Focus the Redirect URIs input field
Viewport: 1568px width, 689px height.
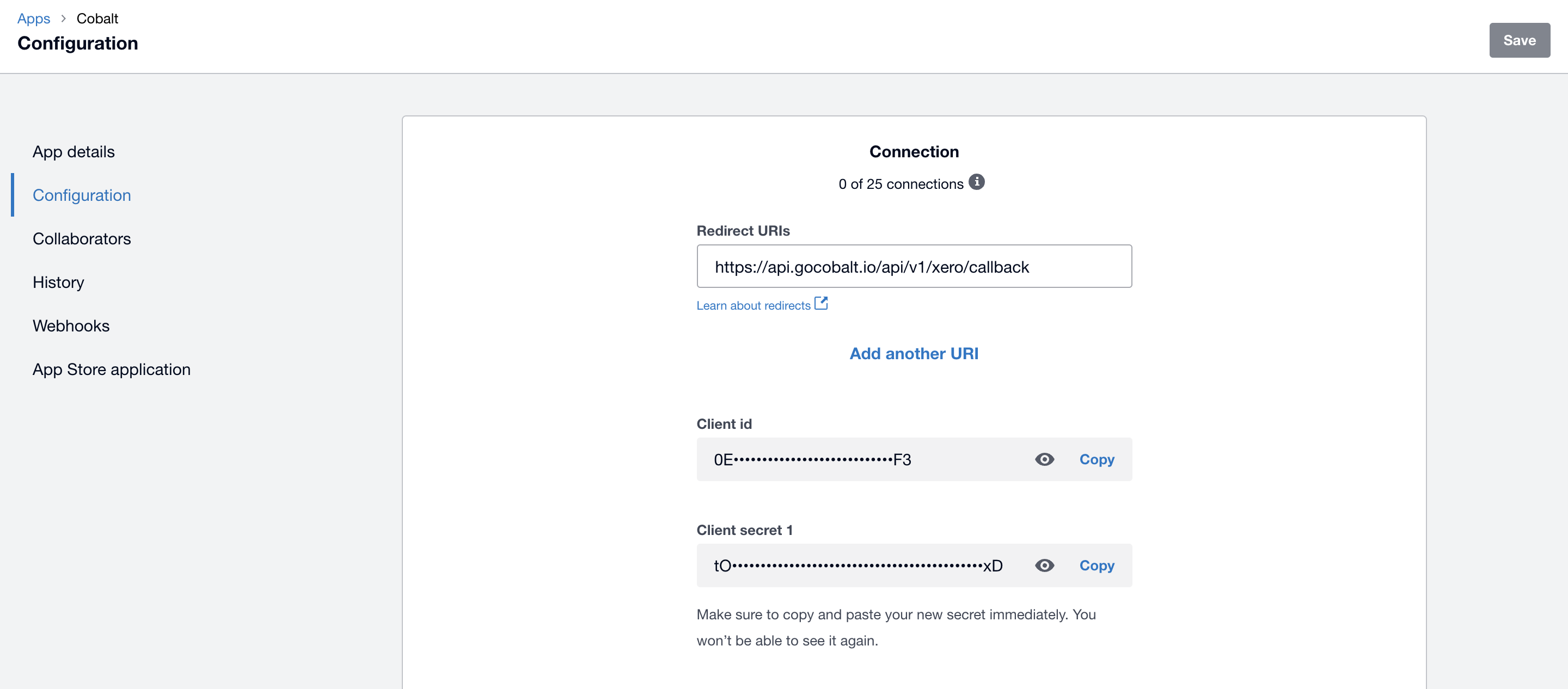914,267
